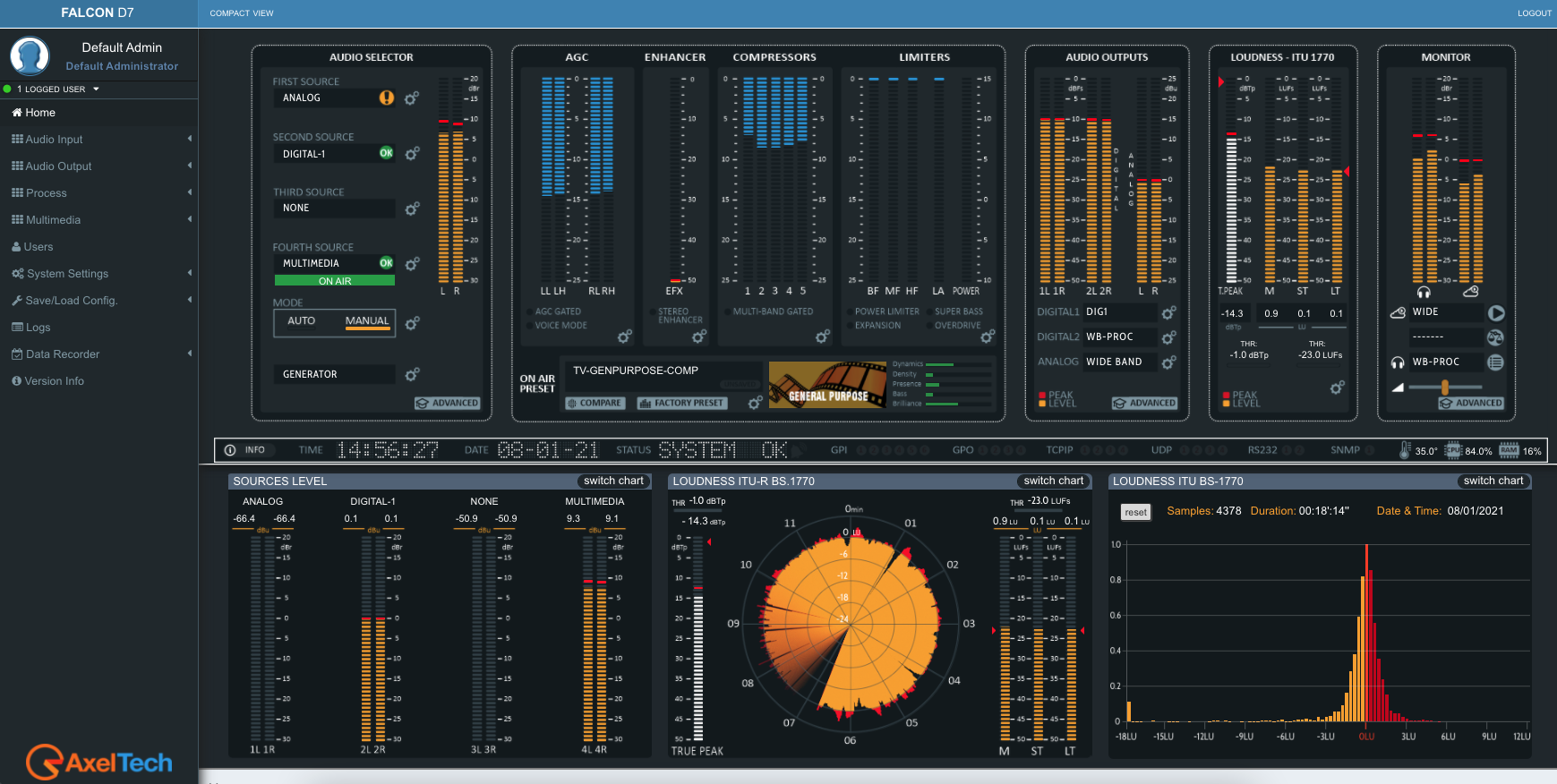The height and width of the screenshot is (784, 1557).
Task: Click the ANALOG source warning icon
Action: [x=386, y=98]
